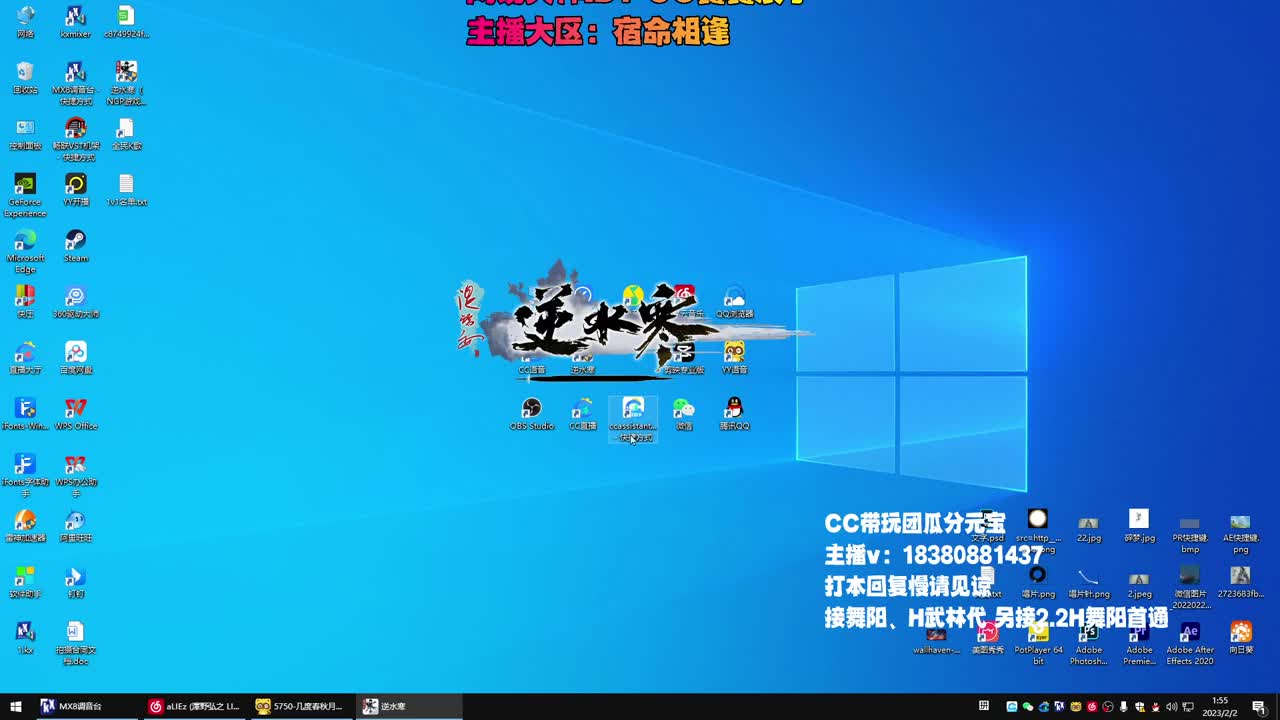1280x720 pixels.
Task: Open the 雷神加速器 desktop shortcut
Action: pyautogui.click(x=25, y=525)
